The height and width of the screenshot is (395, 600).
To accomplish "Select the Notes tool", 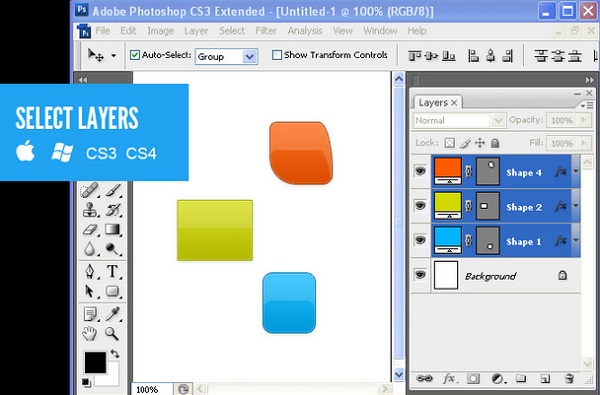I will point(90,314).
